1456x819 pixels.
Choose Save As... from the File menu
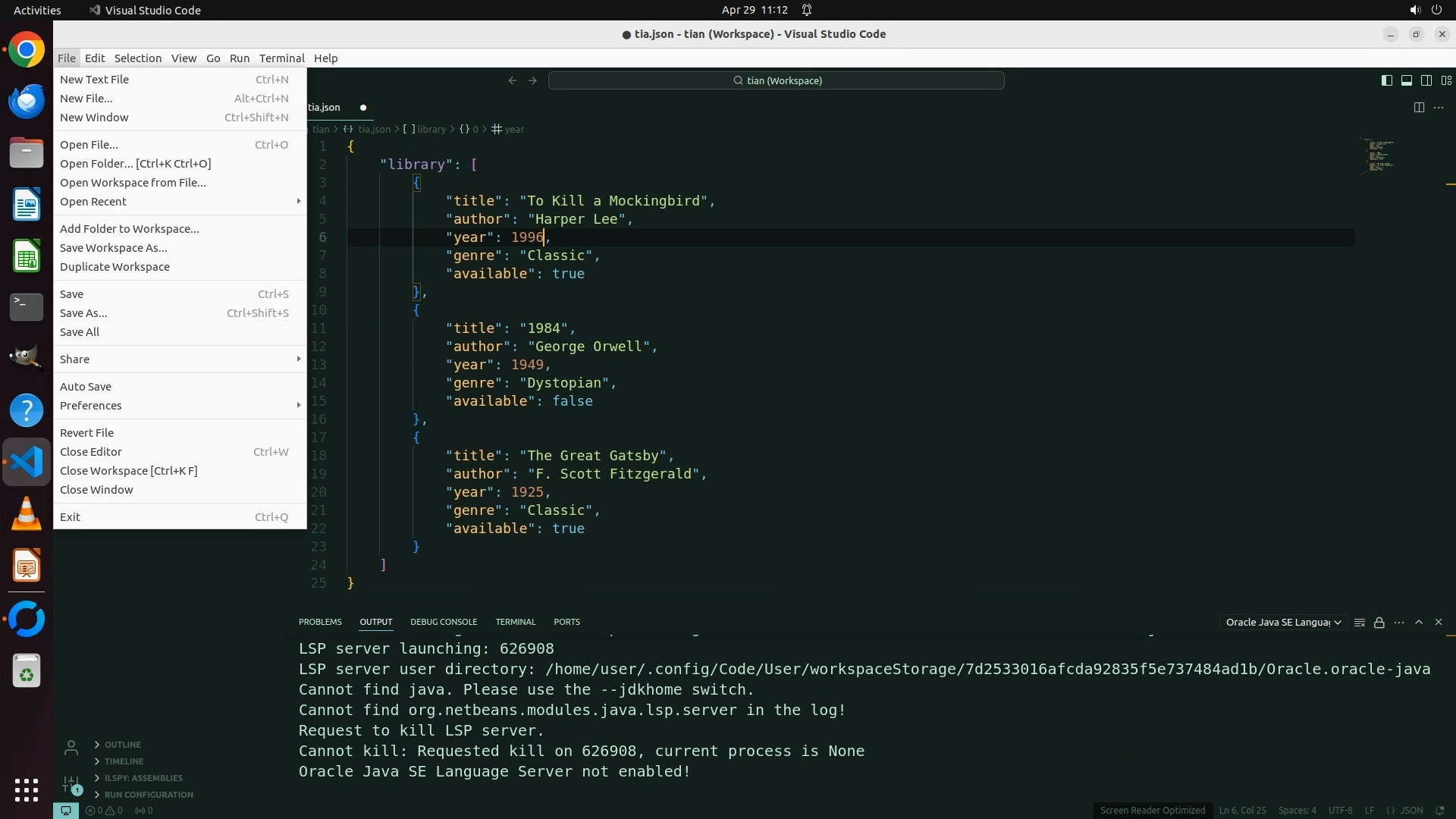83,313
